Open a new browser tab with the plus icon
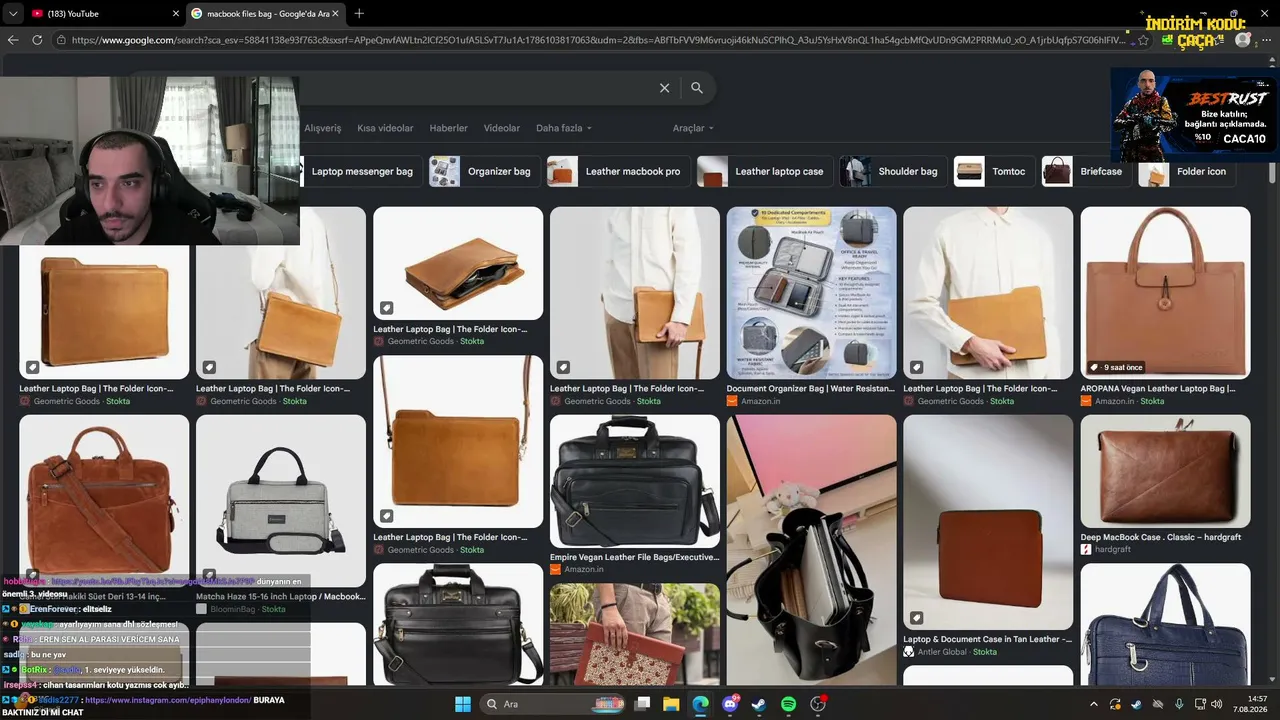 coord(359,13)
